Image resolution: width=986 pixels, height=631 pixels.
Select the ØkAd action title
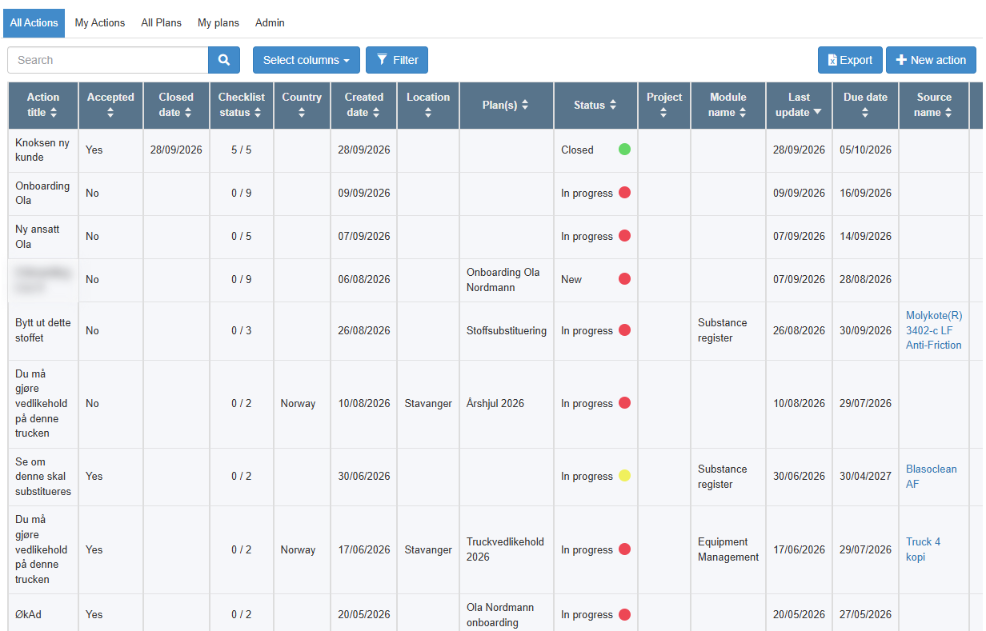(x=28, y=615)
